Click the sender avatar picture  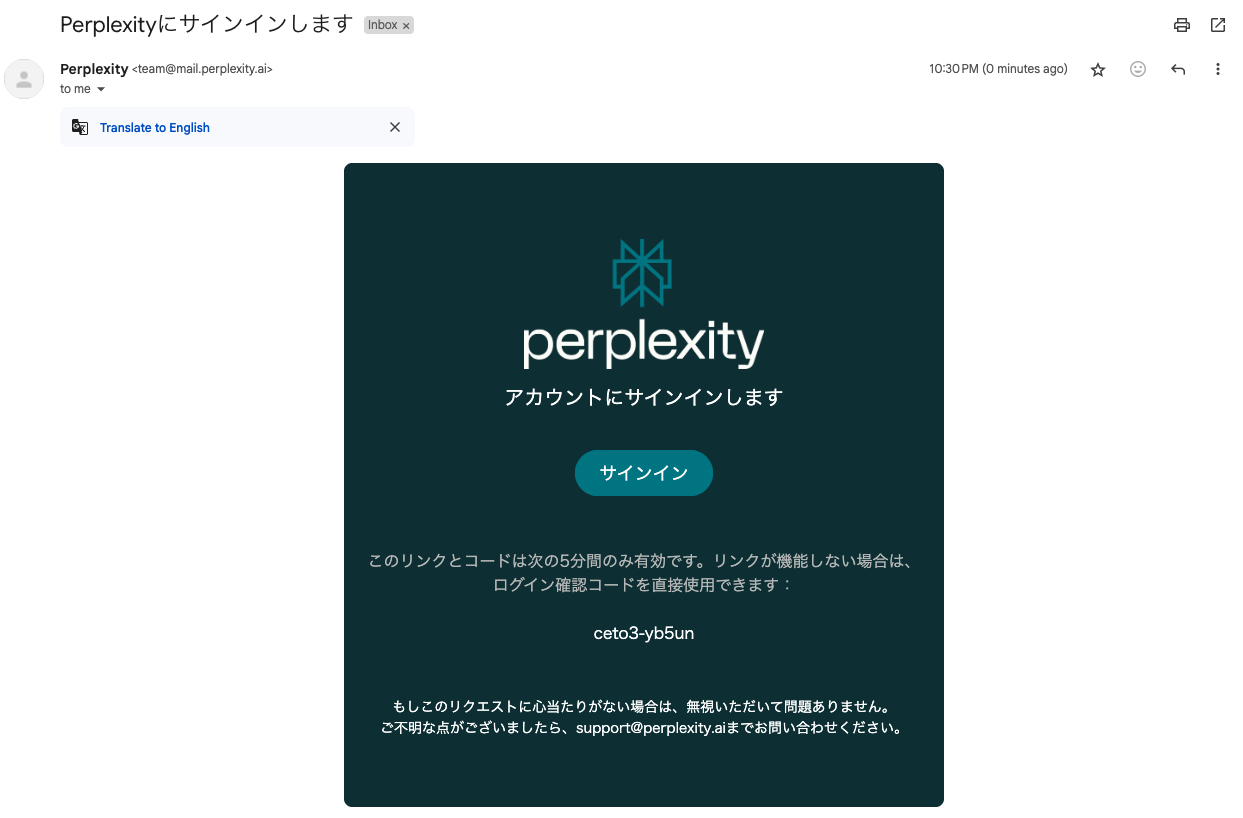click(24, 79)
